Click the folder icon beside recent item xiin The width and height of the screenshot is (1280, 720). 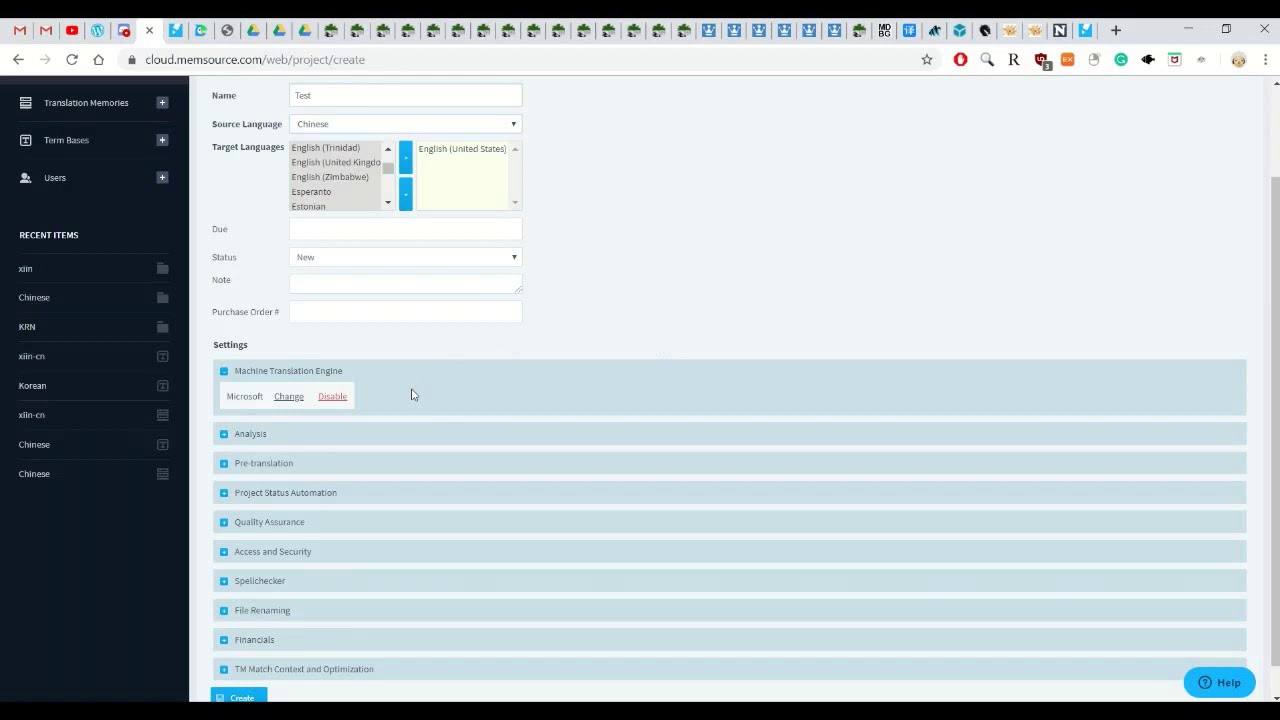point(163,269)
